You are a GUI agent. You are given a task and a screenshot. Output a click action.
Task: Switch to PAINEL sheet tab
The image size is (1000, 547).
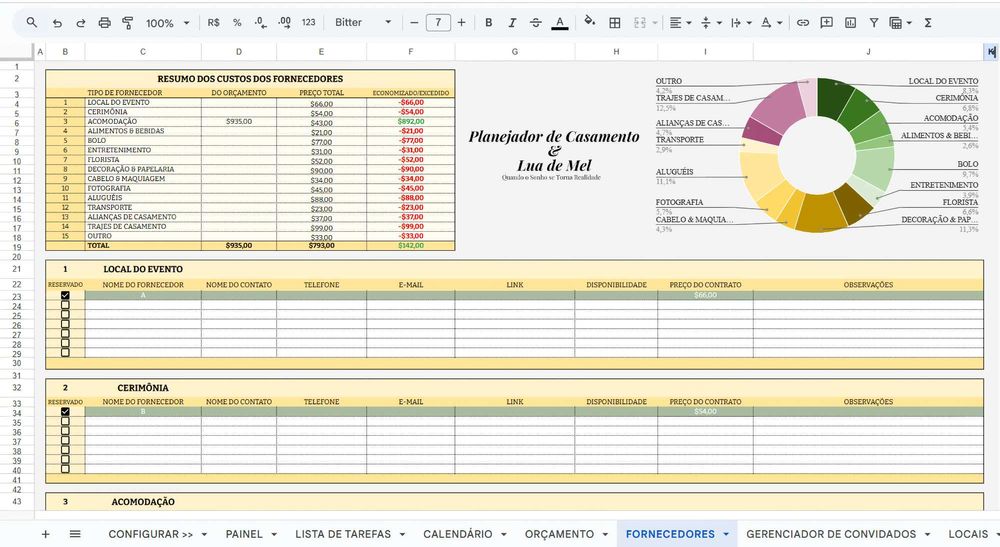(244, 534)
